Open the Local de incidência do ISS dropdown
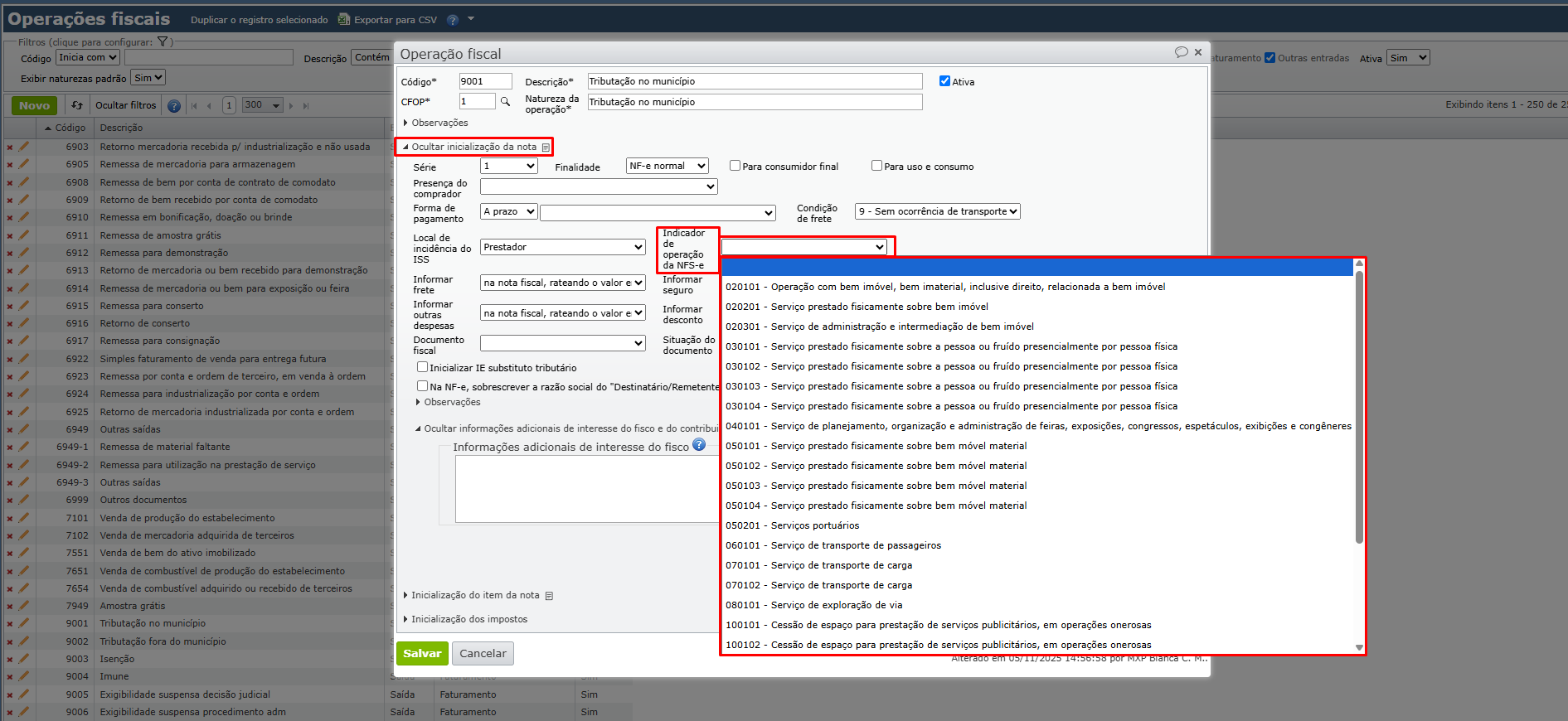Image resolution: width=1568 pixels, height=721 pixels. coord(563,247)
